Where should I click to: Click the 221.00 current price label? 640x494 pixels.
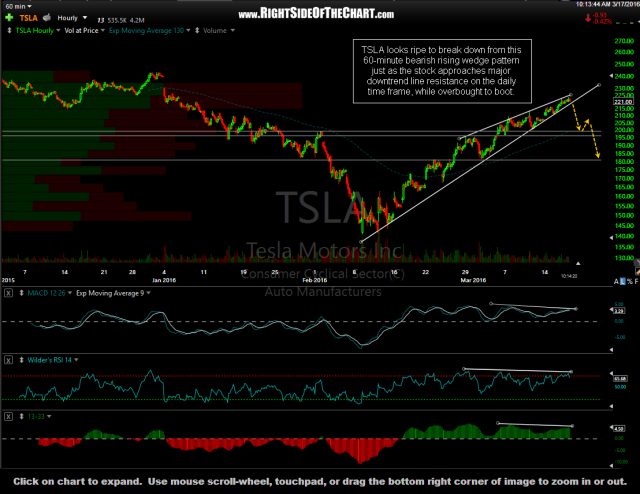623,102
